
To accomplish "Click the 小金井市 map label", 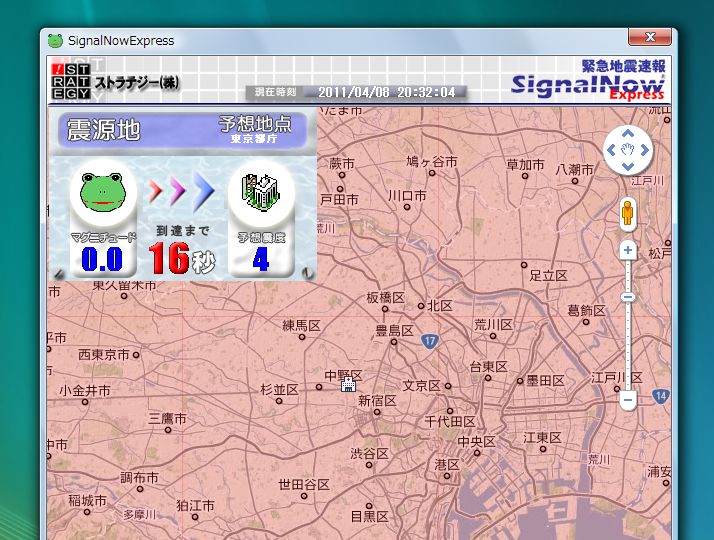I will coord(85,391).
